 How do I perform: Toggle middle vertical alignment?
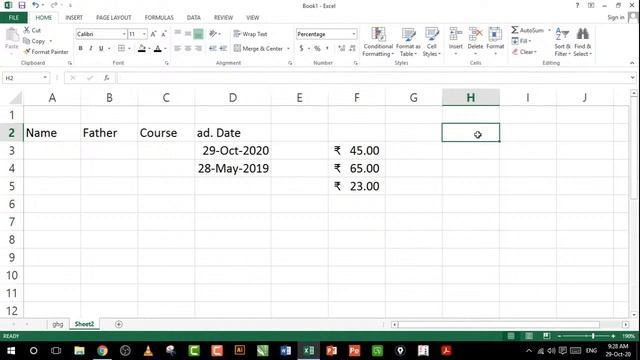click(x=188, y=34)
